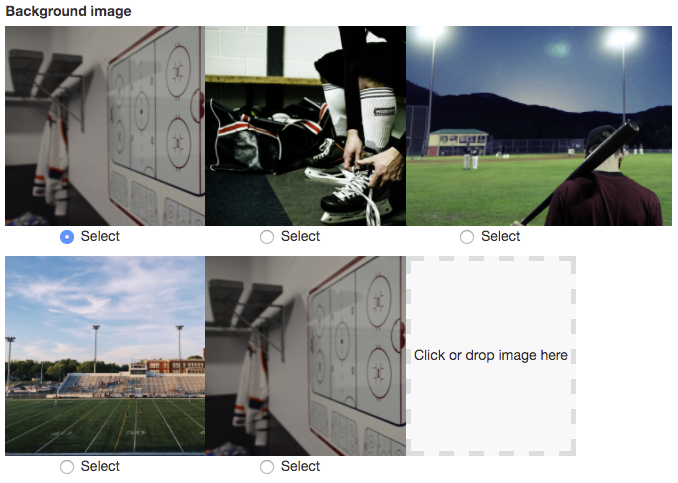Click the skate-lacing locker room thumbnail
The height and width of the screenshot is (483, 678).
pyautogui.click(x=305, y=126)
